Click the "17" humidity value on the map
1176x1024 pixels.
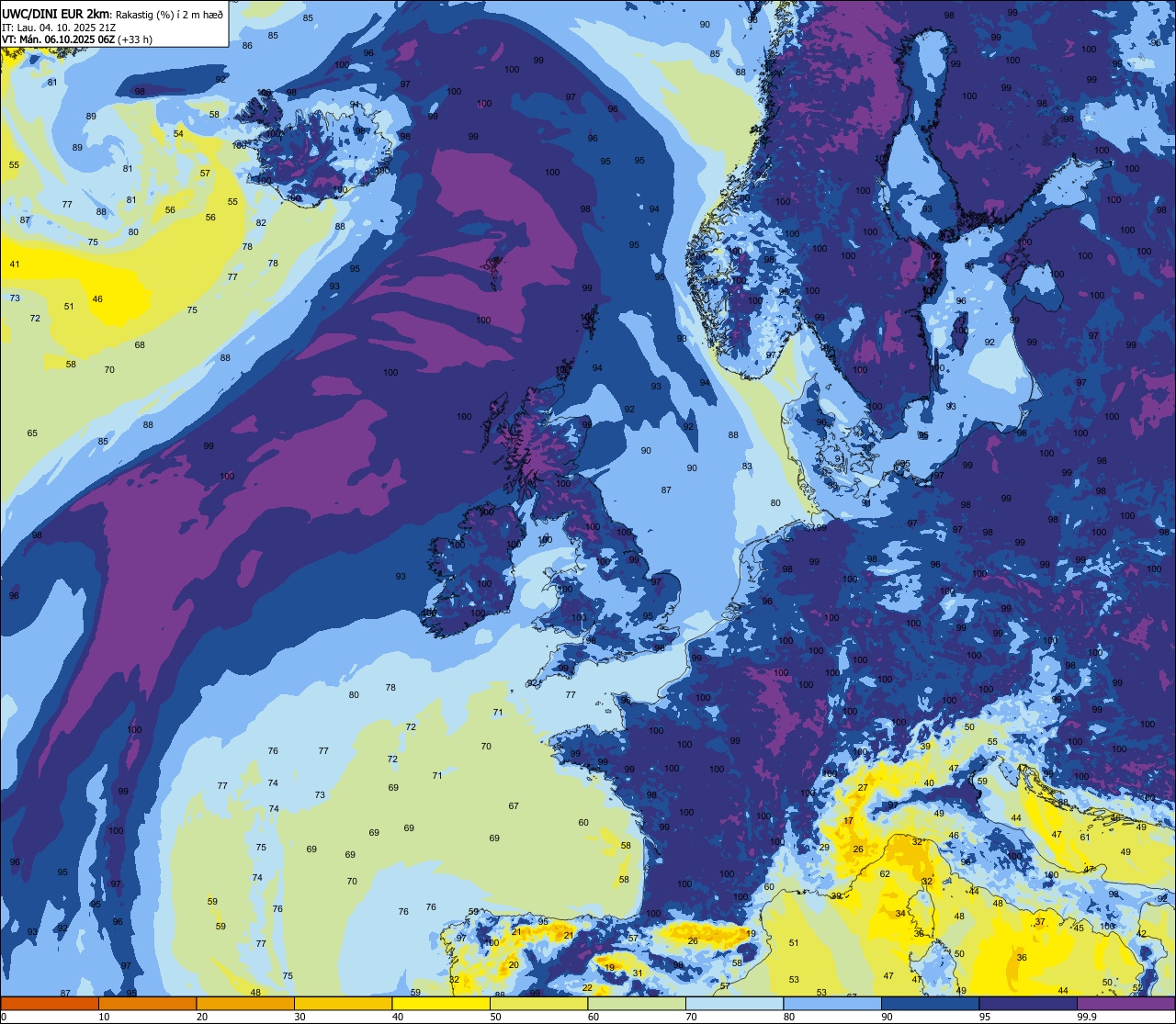coord(848,821)
